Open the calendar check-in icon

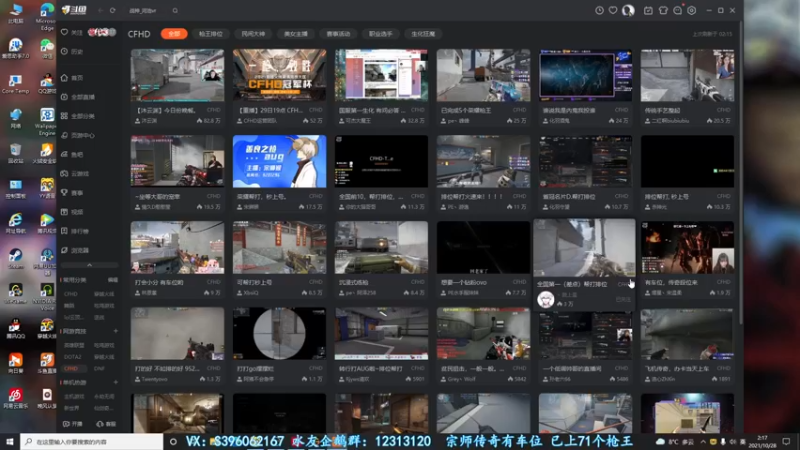pyautogui.click(x=648, y=10)
